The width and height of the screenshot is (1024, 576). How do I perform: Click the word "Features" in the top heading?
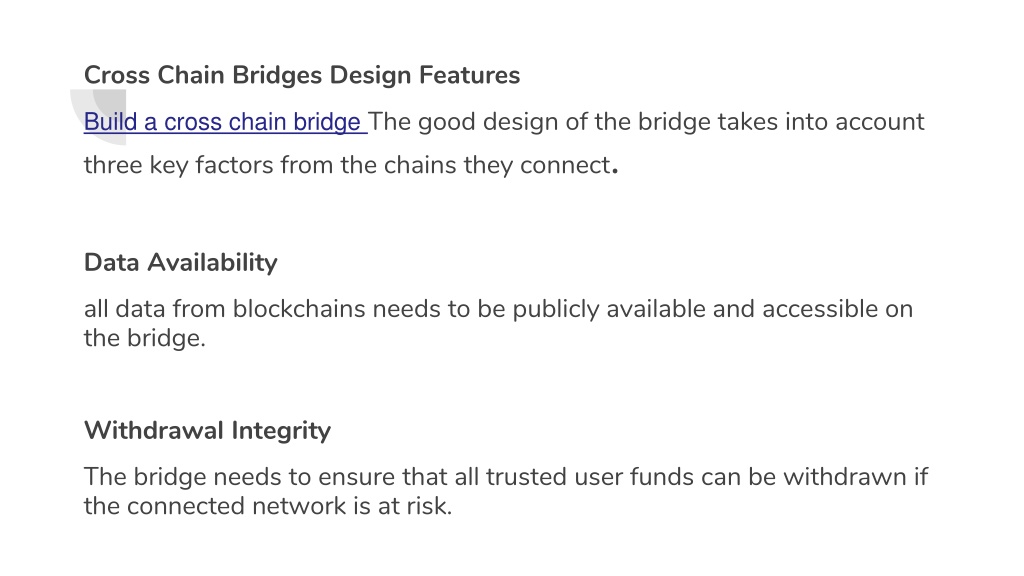coord(470,75)
